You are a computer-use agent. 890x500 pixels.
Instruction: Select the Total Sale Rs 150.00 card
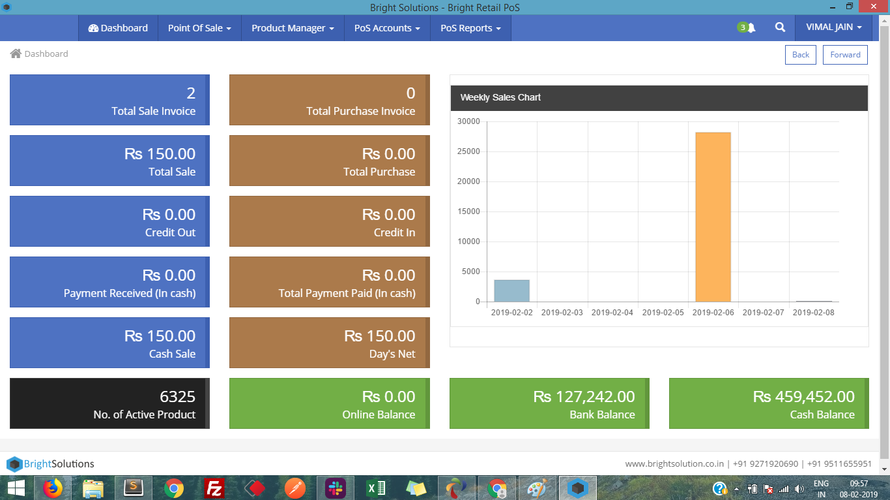point(110,161)
